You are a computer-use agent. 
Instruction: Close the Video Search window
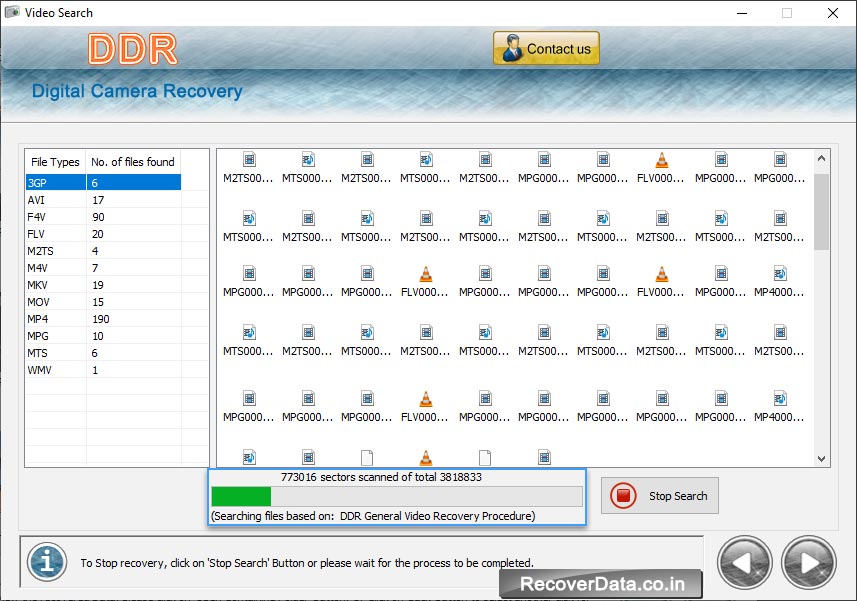(832, 13)
